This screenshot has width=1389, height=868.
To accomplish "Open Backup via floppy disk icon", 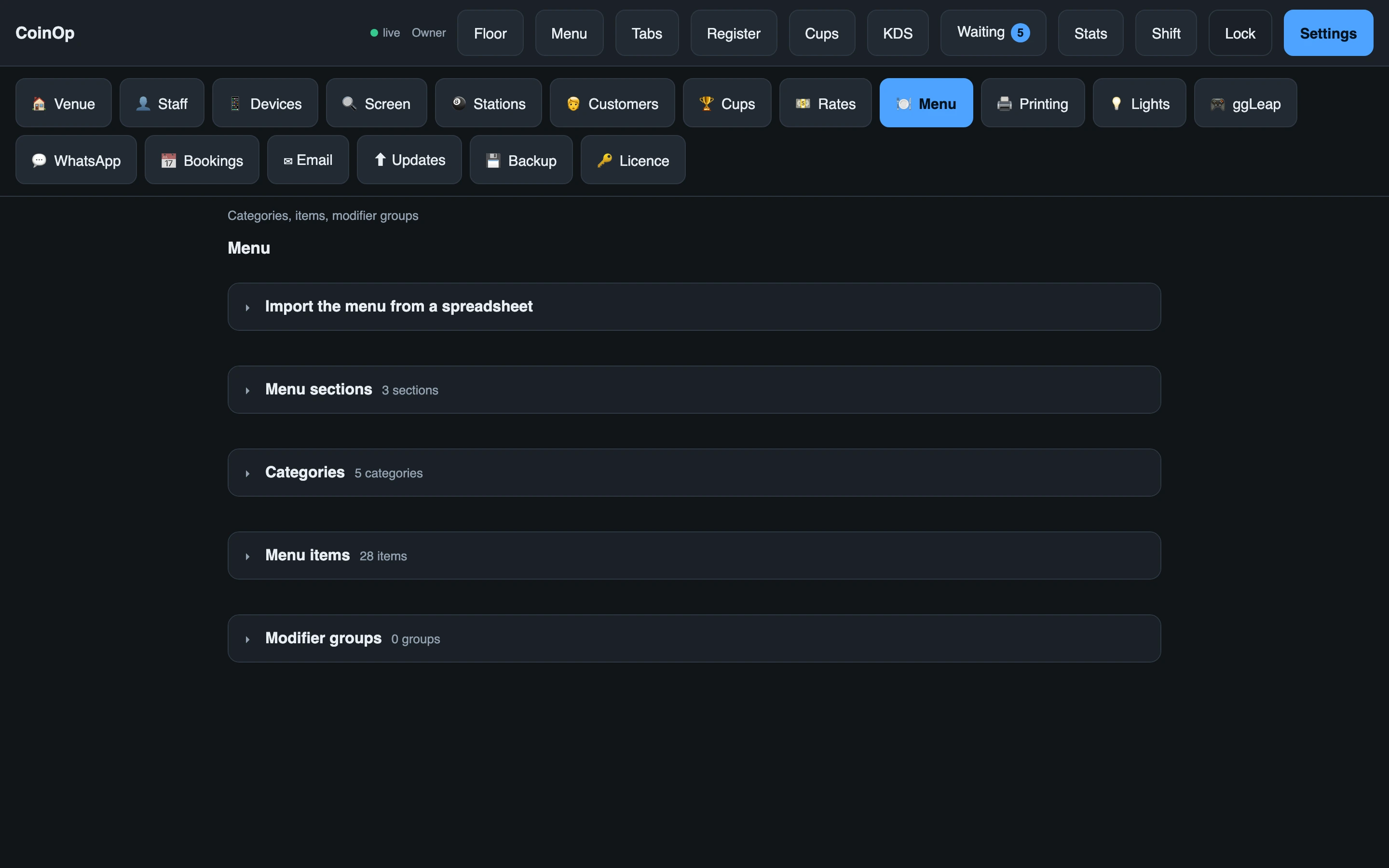I will pos(493,160).
